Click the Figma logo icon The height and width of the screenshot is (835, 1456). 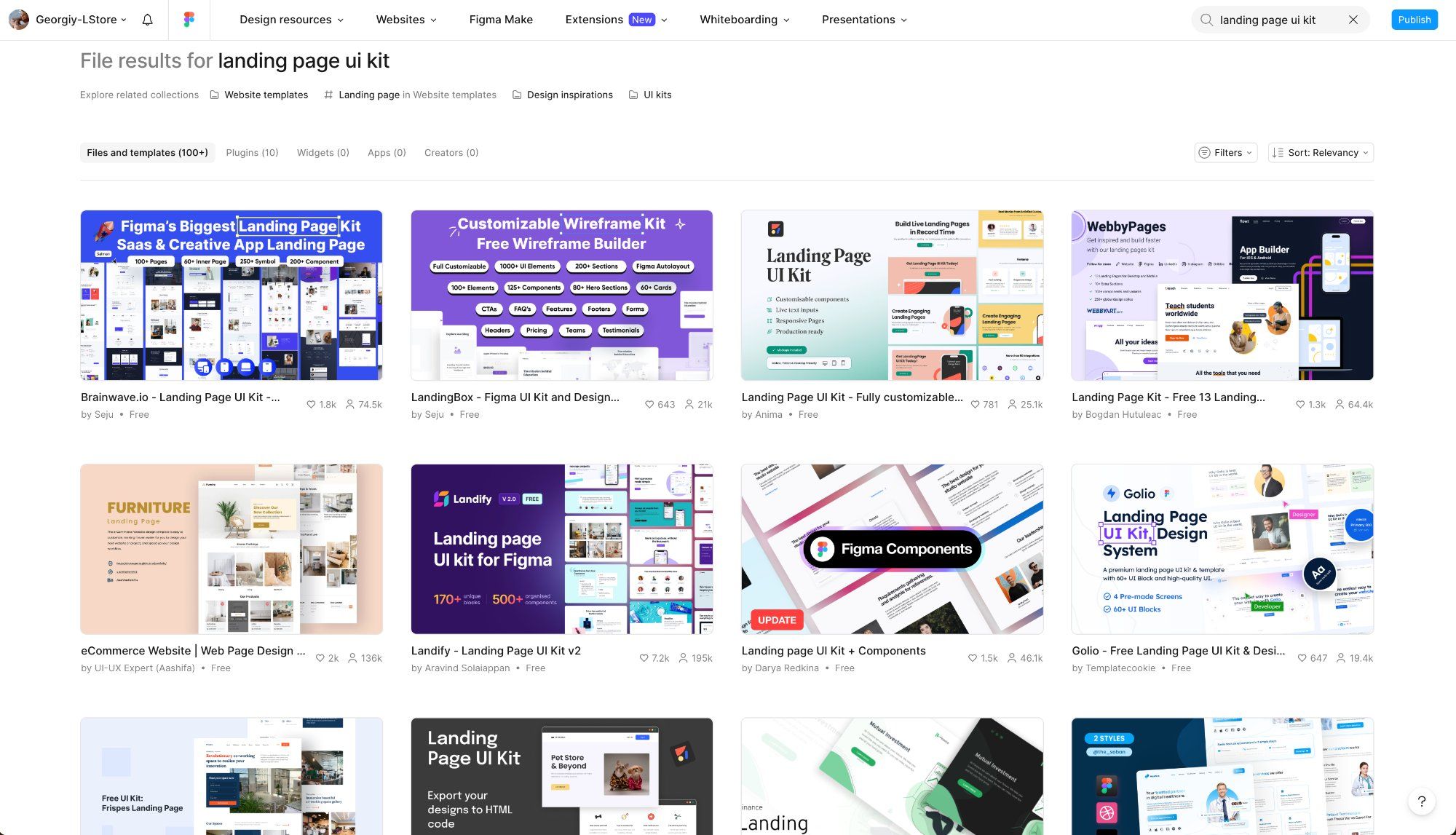[x=189, y=20]
